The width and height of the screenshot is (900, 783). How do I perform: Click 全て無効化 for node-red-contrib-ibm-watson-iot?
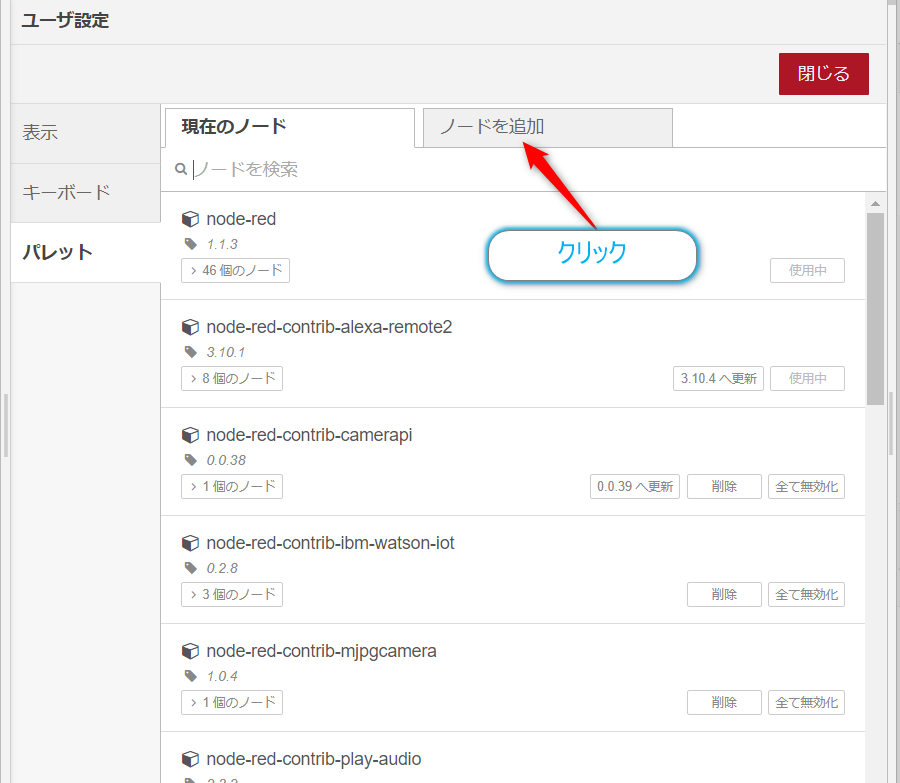(806, 594)
